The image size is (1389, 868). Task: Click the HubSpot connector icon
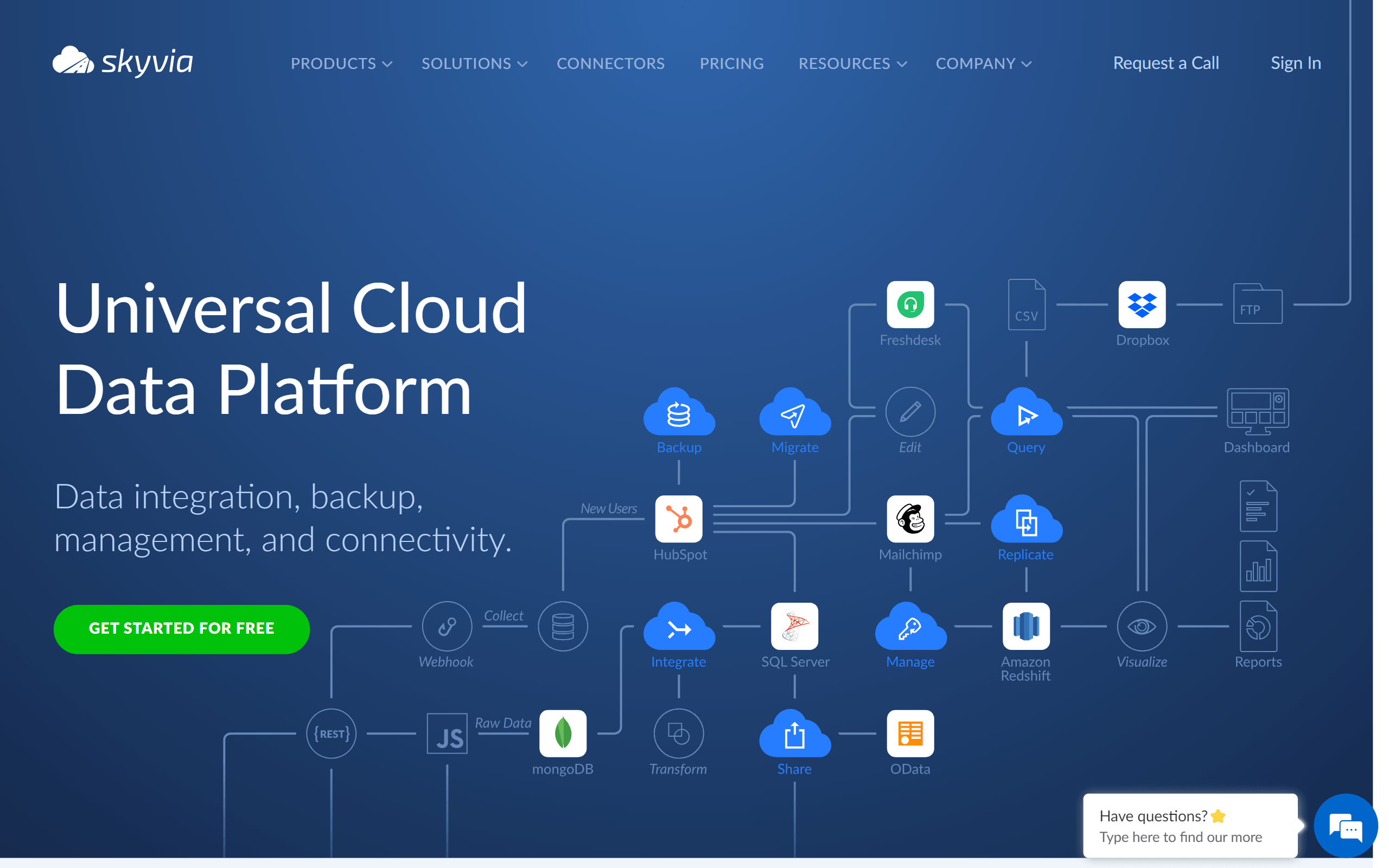679,519
